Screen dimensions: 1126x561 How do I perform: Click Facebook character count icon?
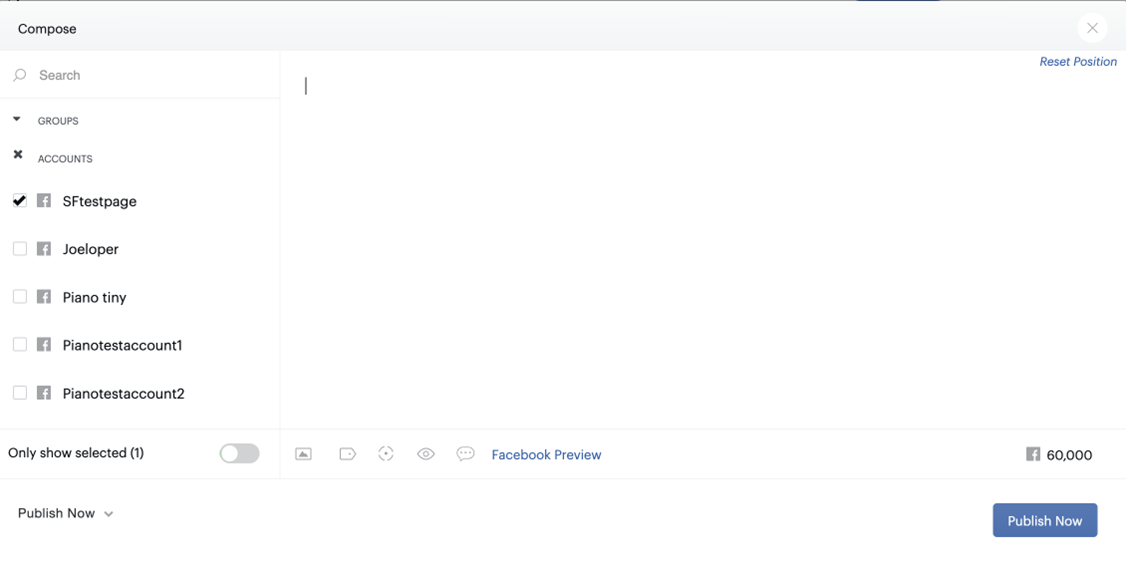pyautogui.click(x=1033, y=454)
